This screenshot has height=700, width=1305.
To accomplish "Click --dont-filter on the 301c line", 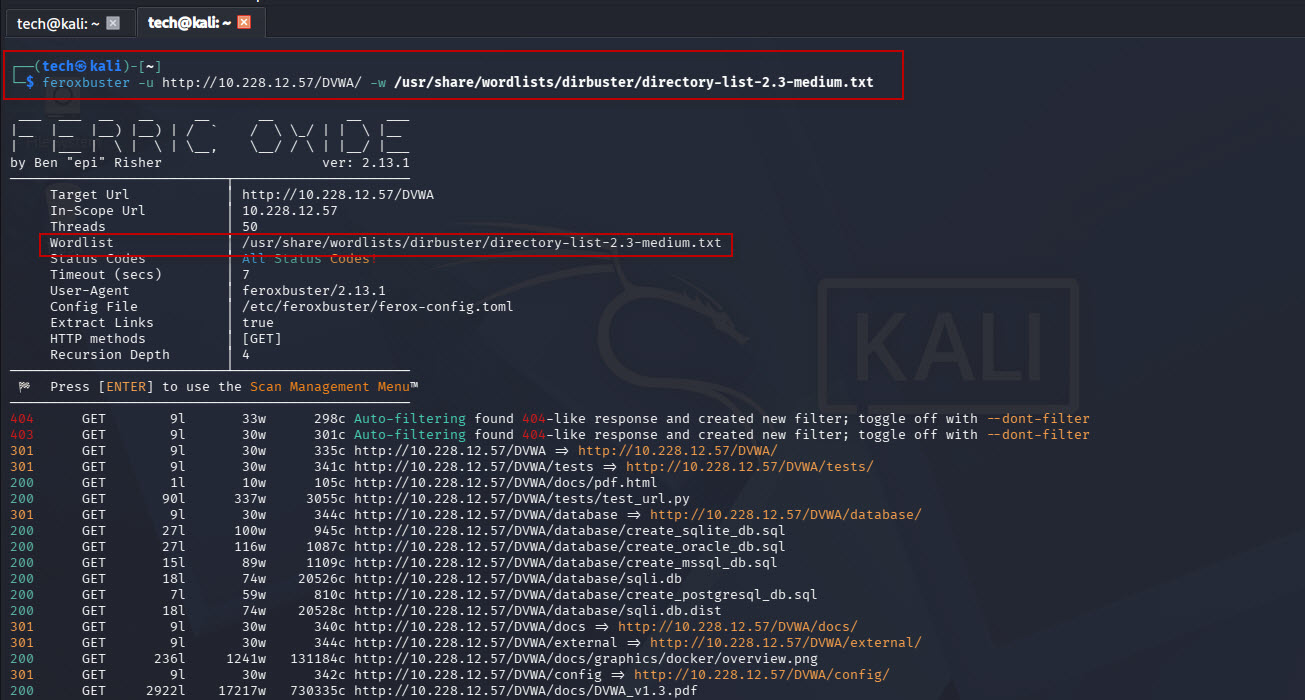I will (1038, 434).
